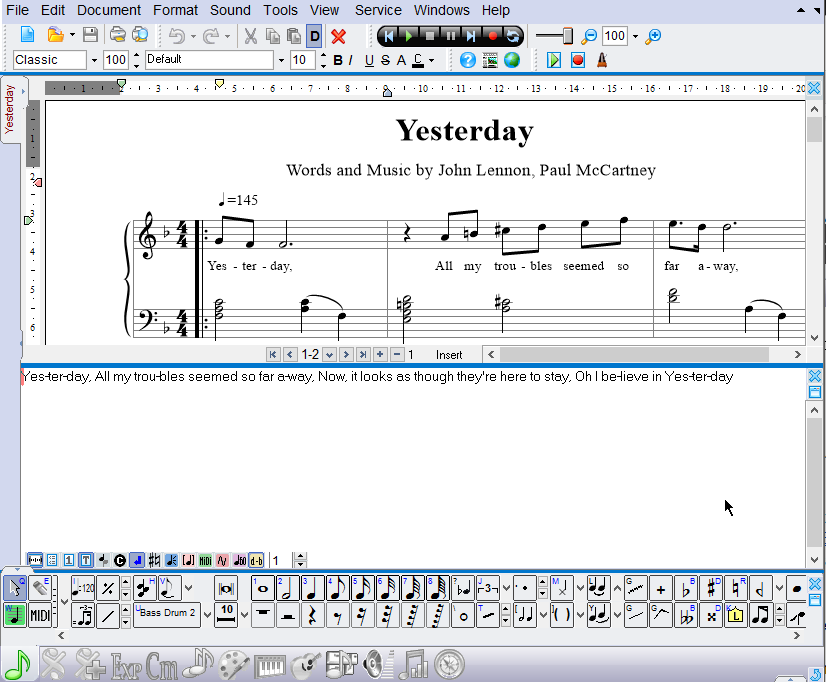Toggle the green MiDi view button
The height and width of the screenshot is (682, 826).
point(205,560)
